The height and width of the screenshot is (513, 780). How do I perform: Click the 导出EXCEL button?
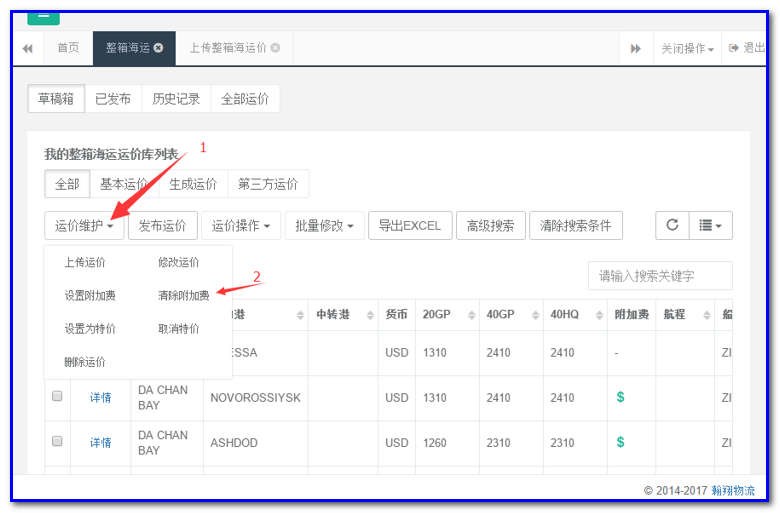[410, 225]
